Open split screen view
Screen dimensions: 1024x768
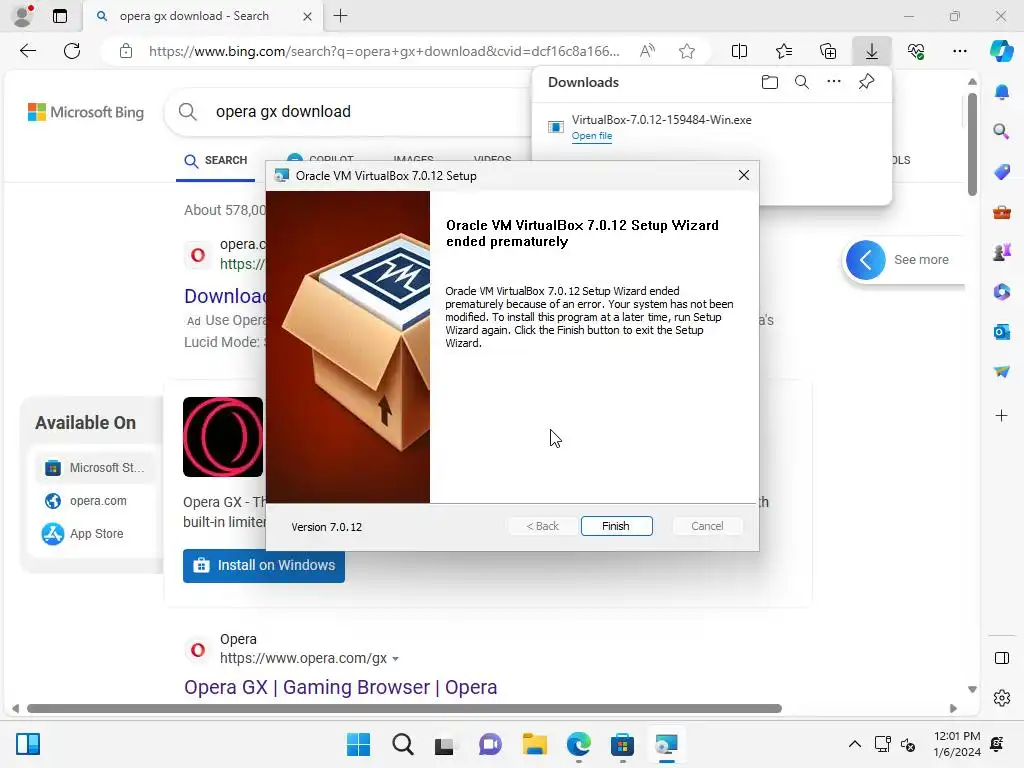click(x=739, y=51)
